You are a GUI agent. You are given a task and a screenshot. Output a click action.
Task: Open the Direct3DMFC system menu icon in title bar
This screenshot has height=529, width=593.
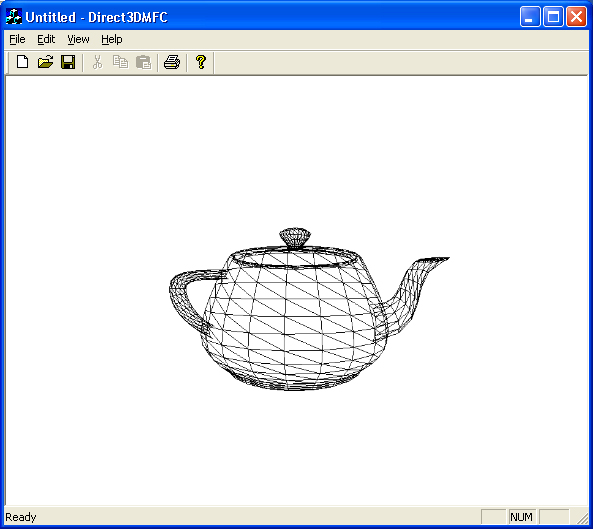click(x=14, y=17)
